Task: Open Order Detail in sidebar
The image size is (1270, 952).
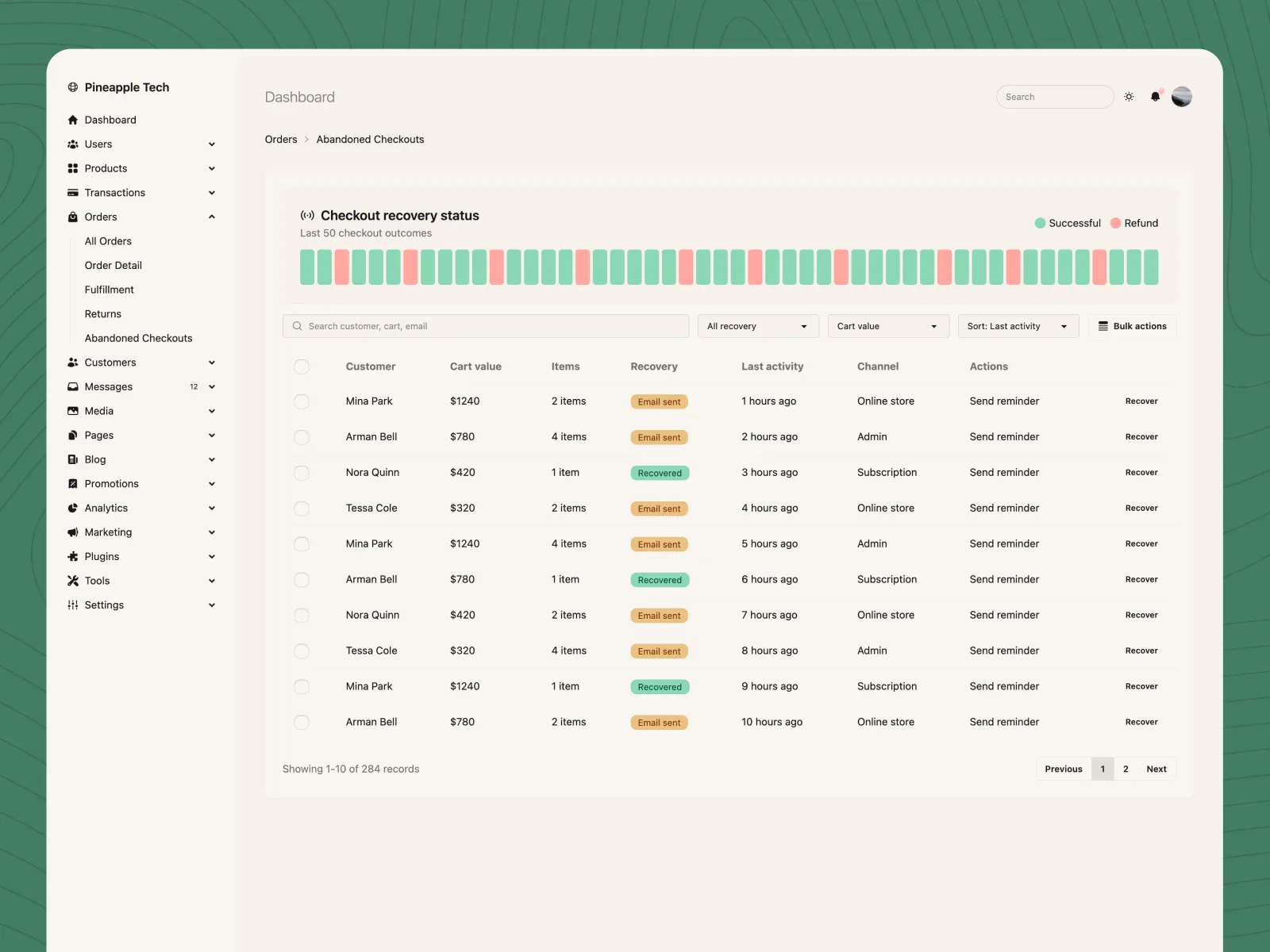Action: [114, 266]
